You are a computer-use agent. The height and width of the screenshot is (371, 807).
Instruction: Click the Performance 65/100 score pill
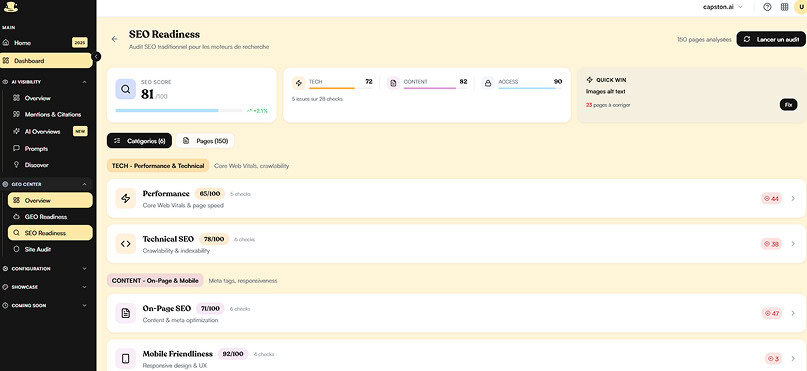(209, 193)
